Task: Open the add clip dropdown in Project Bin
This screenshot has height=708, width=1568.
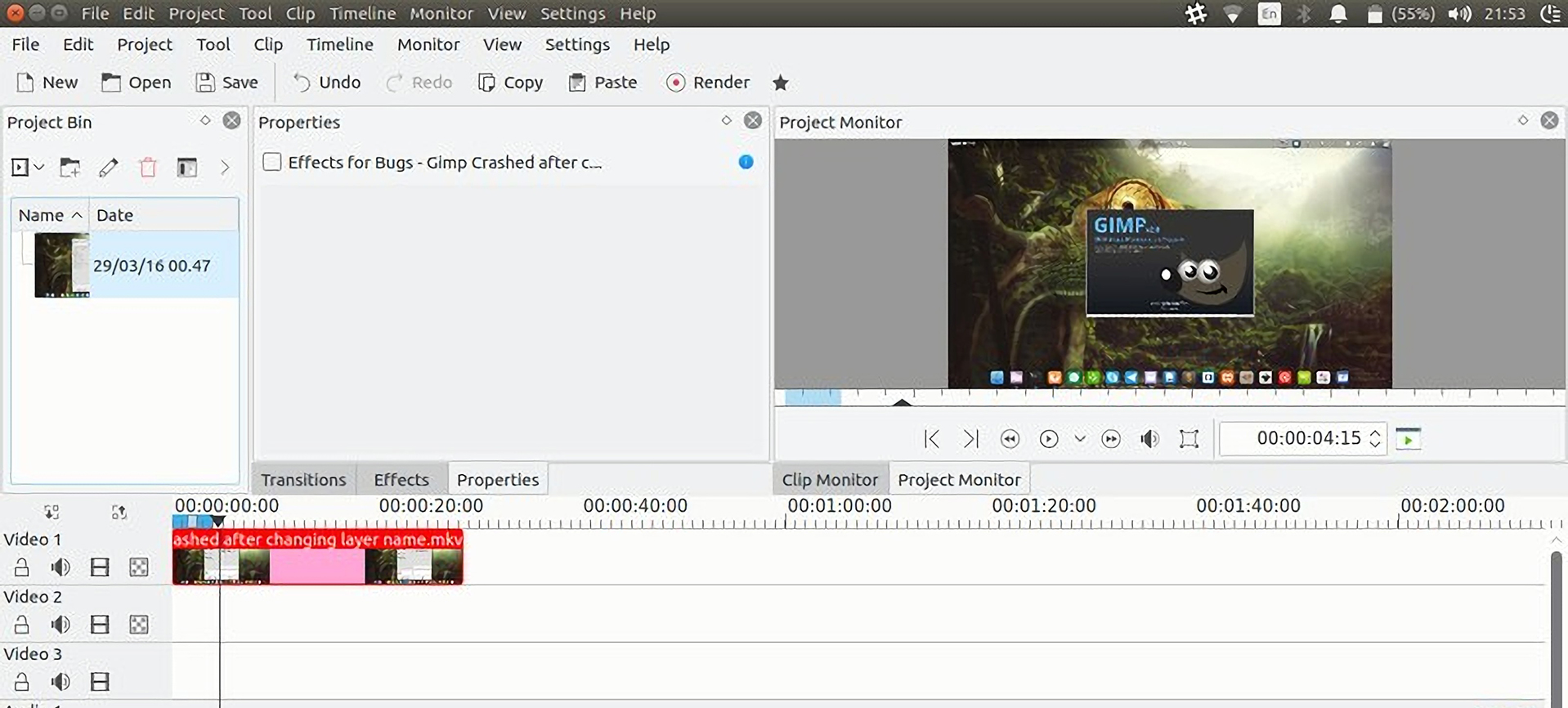Action: pyautogui.click(x=27, y=168)
